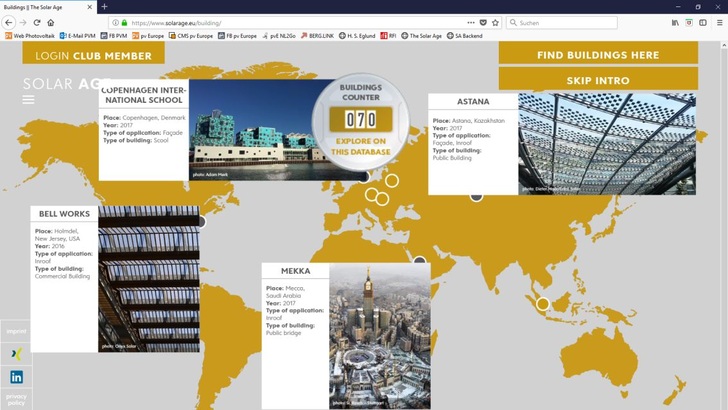Go to browser home page icon
728x410 pixels.
coord(51,22)
